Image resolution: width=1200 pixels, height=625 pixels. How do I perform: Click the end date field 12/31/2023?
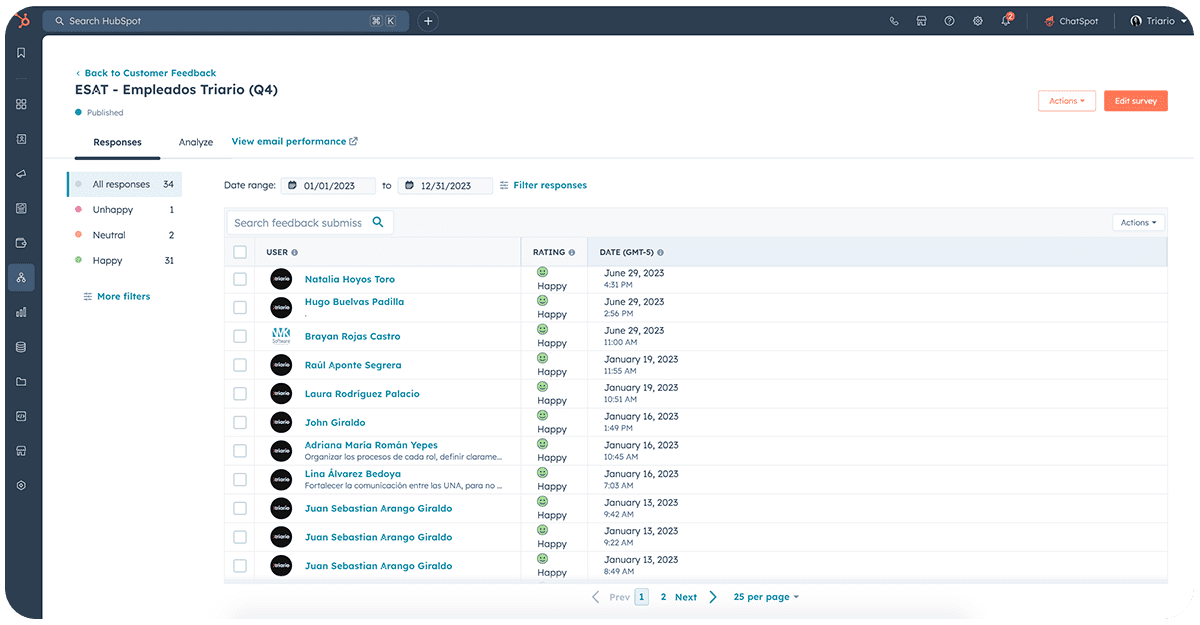[x=445, y=186]
